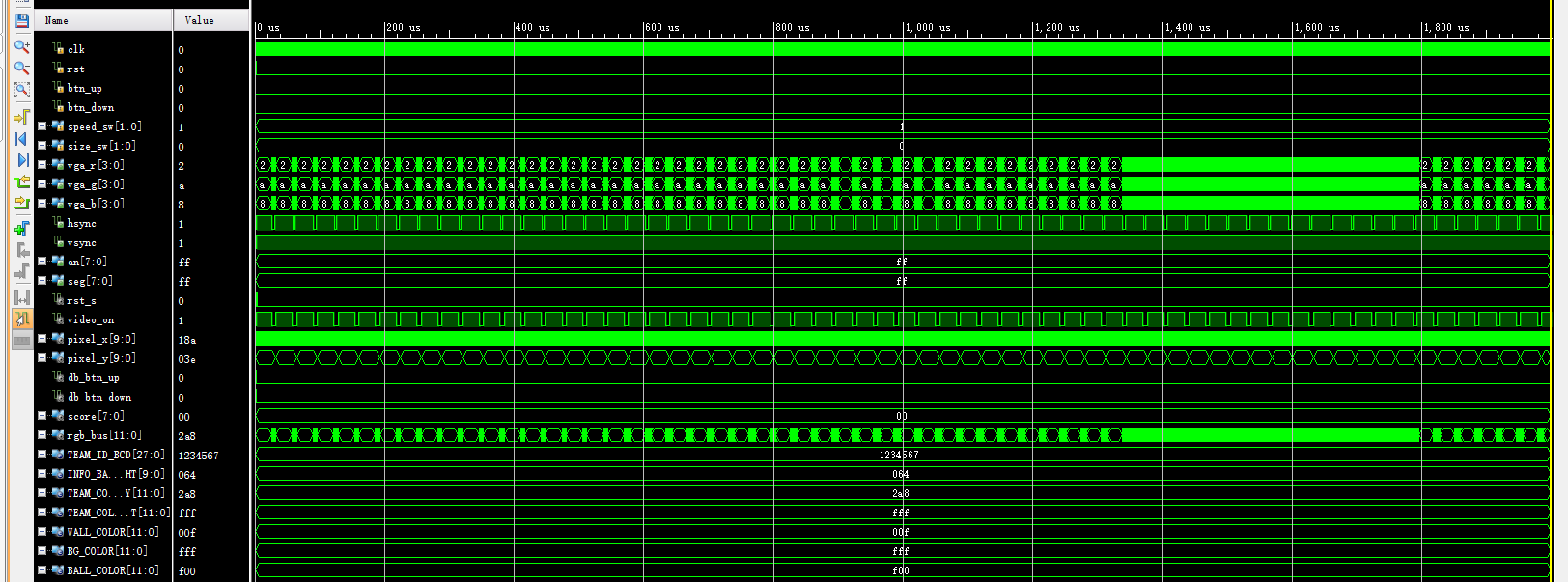This screenshot has height=582, width=1568.
Task: Go to the last simulation time
Action: click(x=21, y=160)
